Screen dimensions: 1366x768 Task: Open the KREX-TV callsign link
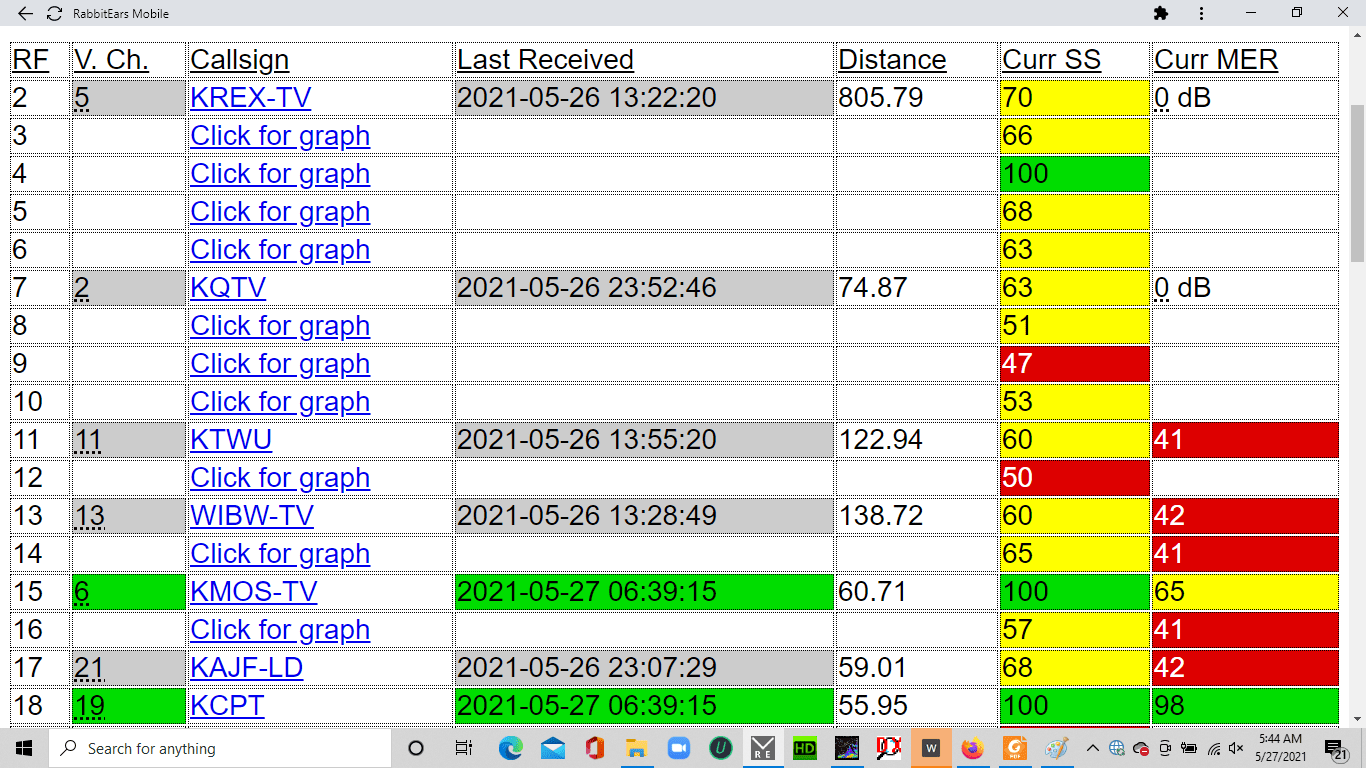point(251,97)
